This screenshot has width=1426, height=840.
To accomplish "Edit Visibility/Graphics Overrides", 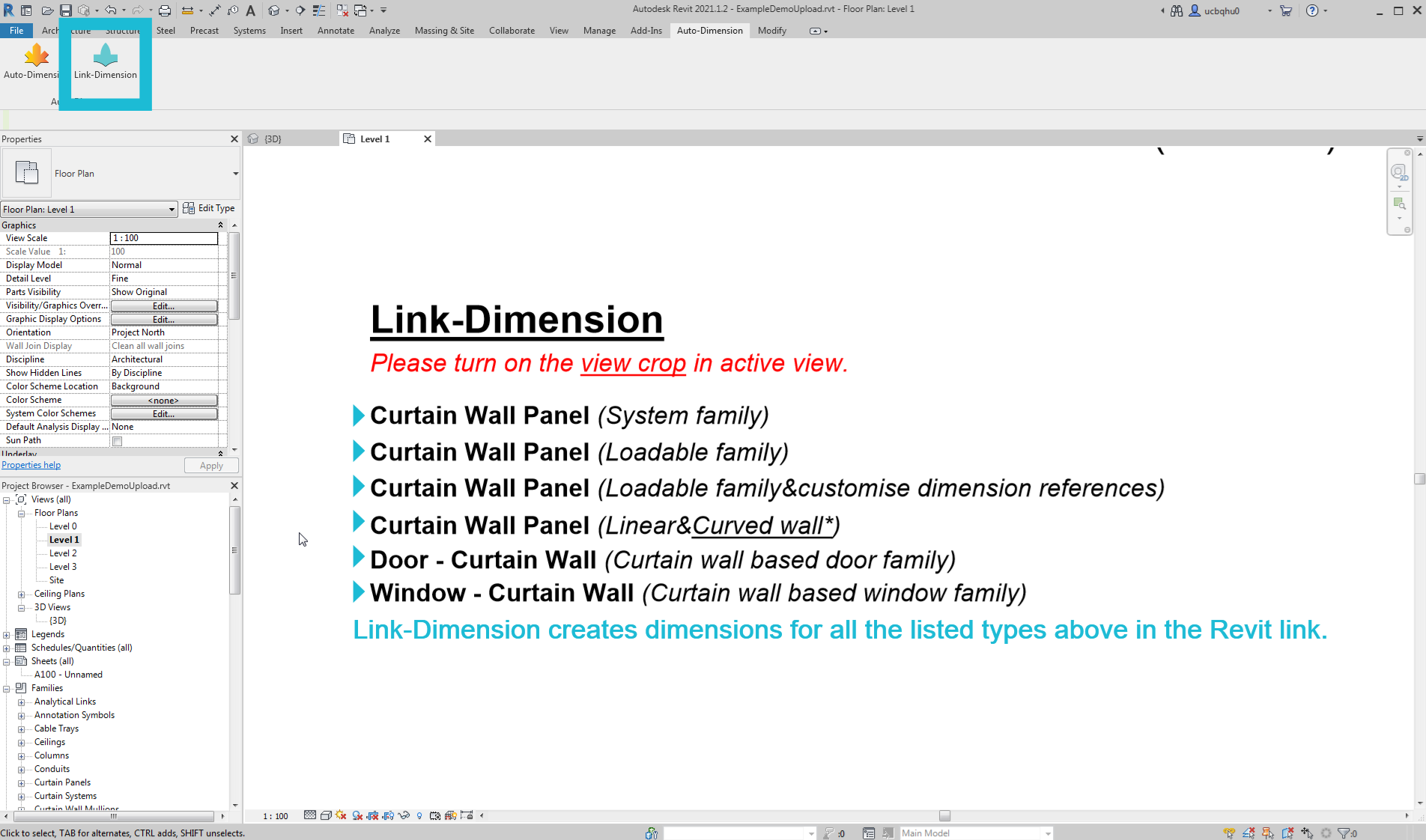I will (x=164, y=306).
